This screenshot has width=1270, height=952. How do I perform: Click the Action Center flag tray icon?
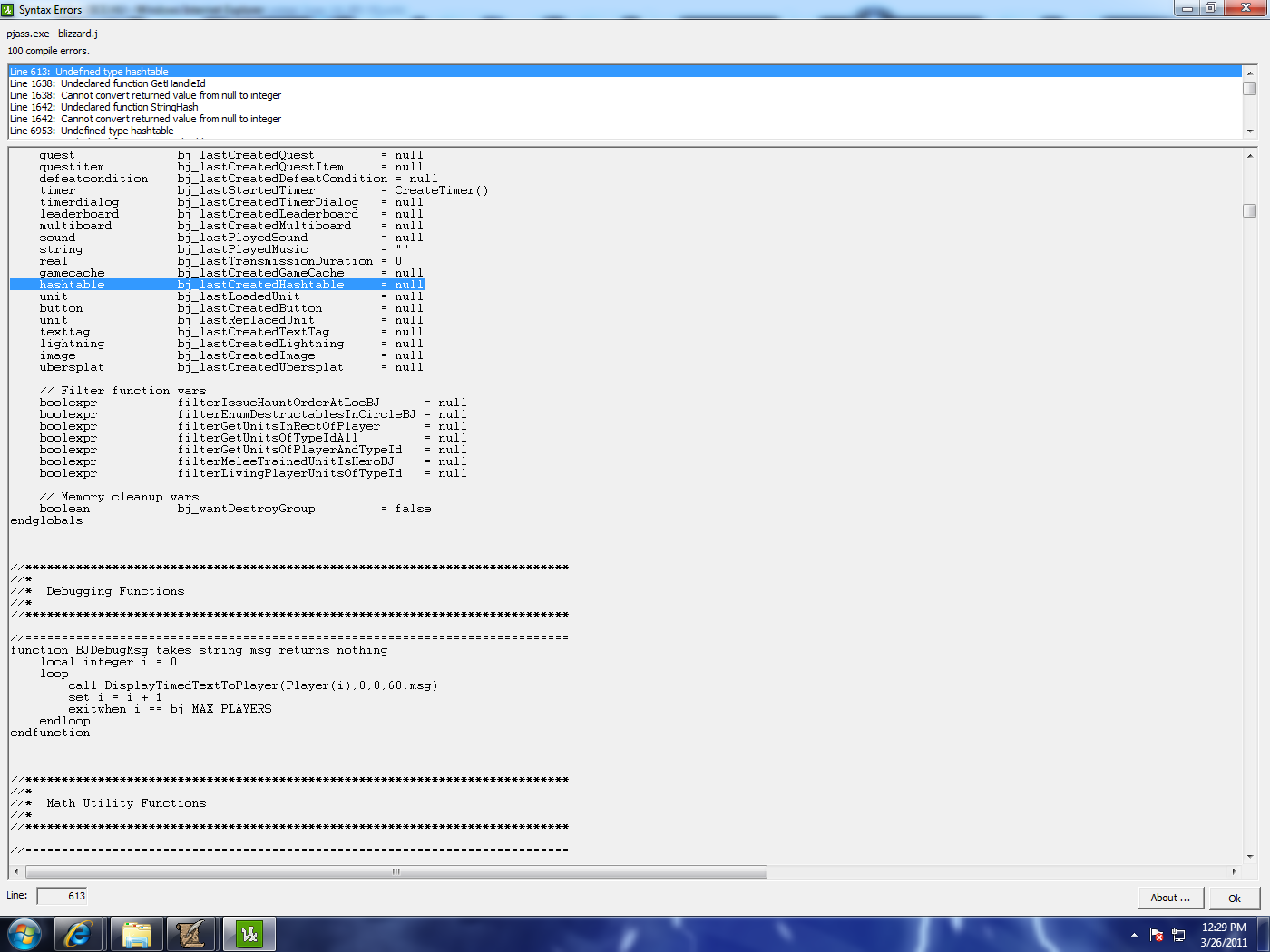click(x=1157, y=935)
